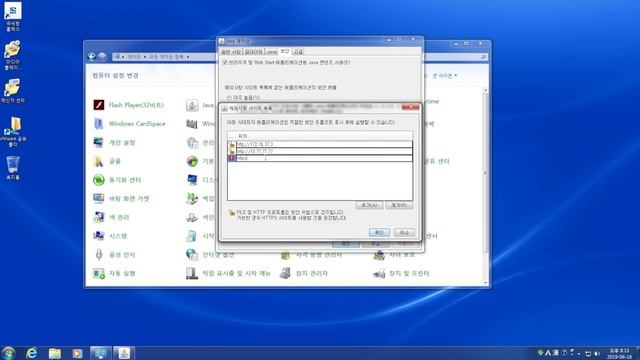Image resolution: width=640 pixels, height=360 pixels.
Task: Click 제거(R) to remove selected site
Action: coord(399,205)
